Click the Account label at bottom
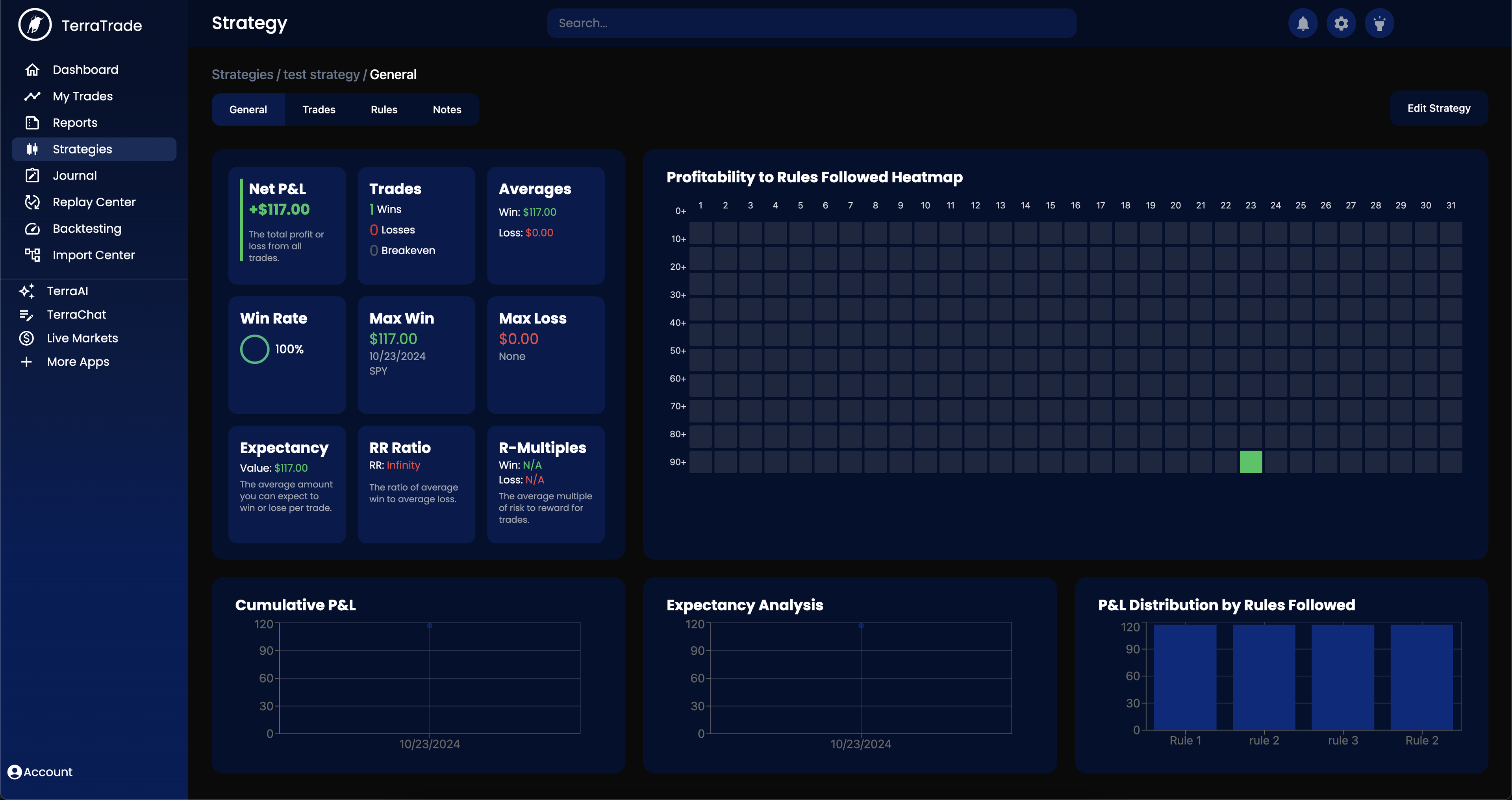 pos(48,772)
